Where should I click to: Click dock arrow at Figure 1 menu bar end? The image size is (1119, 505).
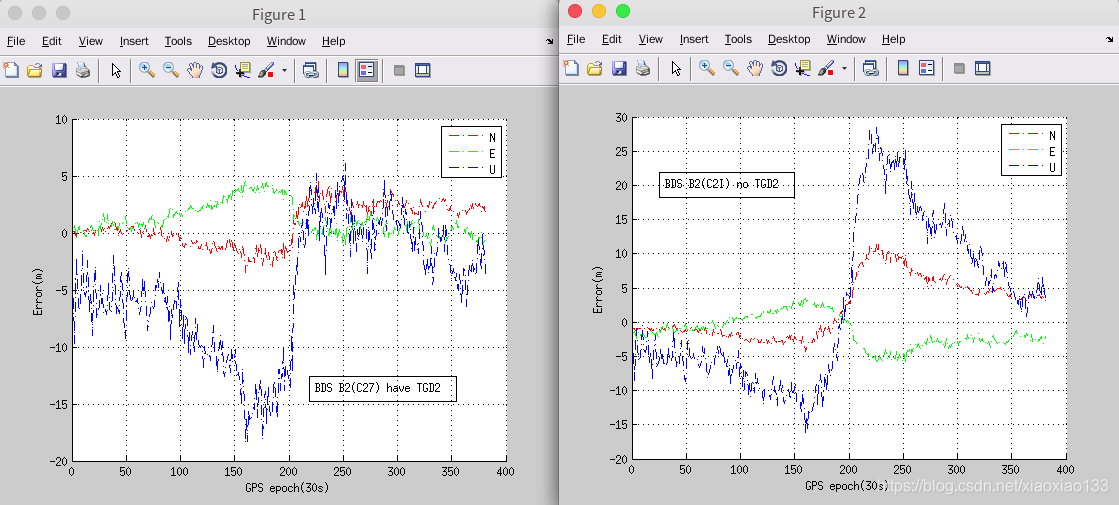coord(550,41)
